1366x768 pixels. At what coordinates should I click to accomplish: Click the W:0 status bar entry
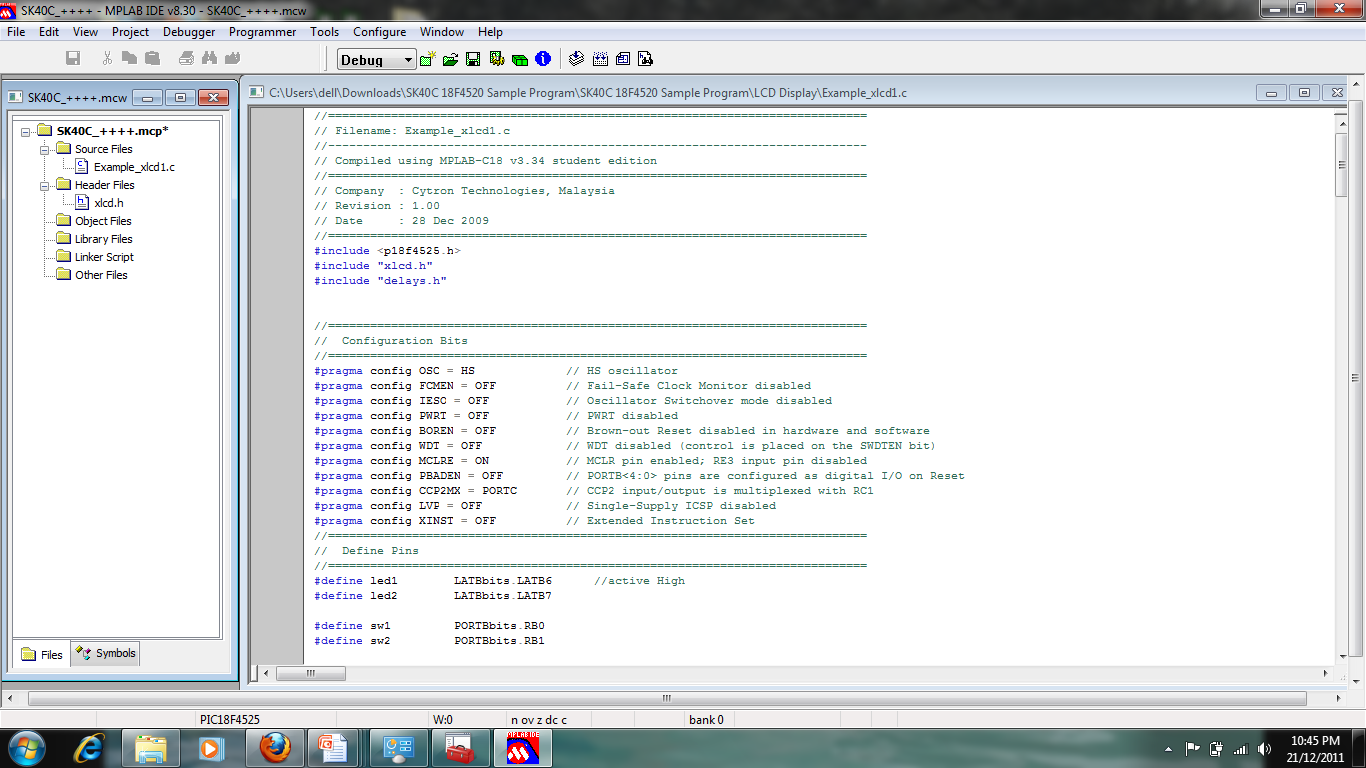pyautogui.click(x=443, y=719)
